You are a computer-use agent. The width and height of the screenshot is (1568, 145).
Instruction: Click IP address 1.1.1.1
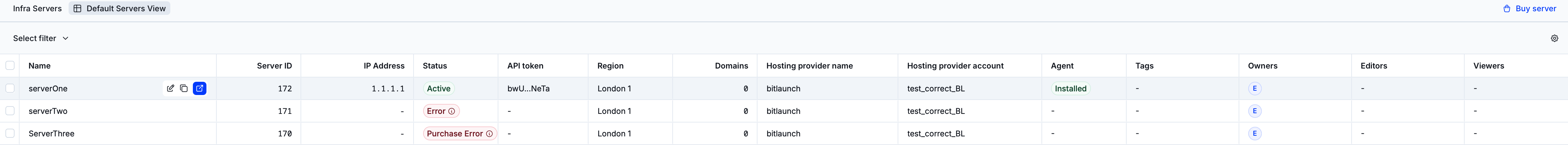(x=388, y=88)
